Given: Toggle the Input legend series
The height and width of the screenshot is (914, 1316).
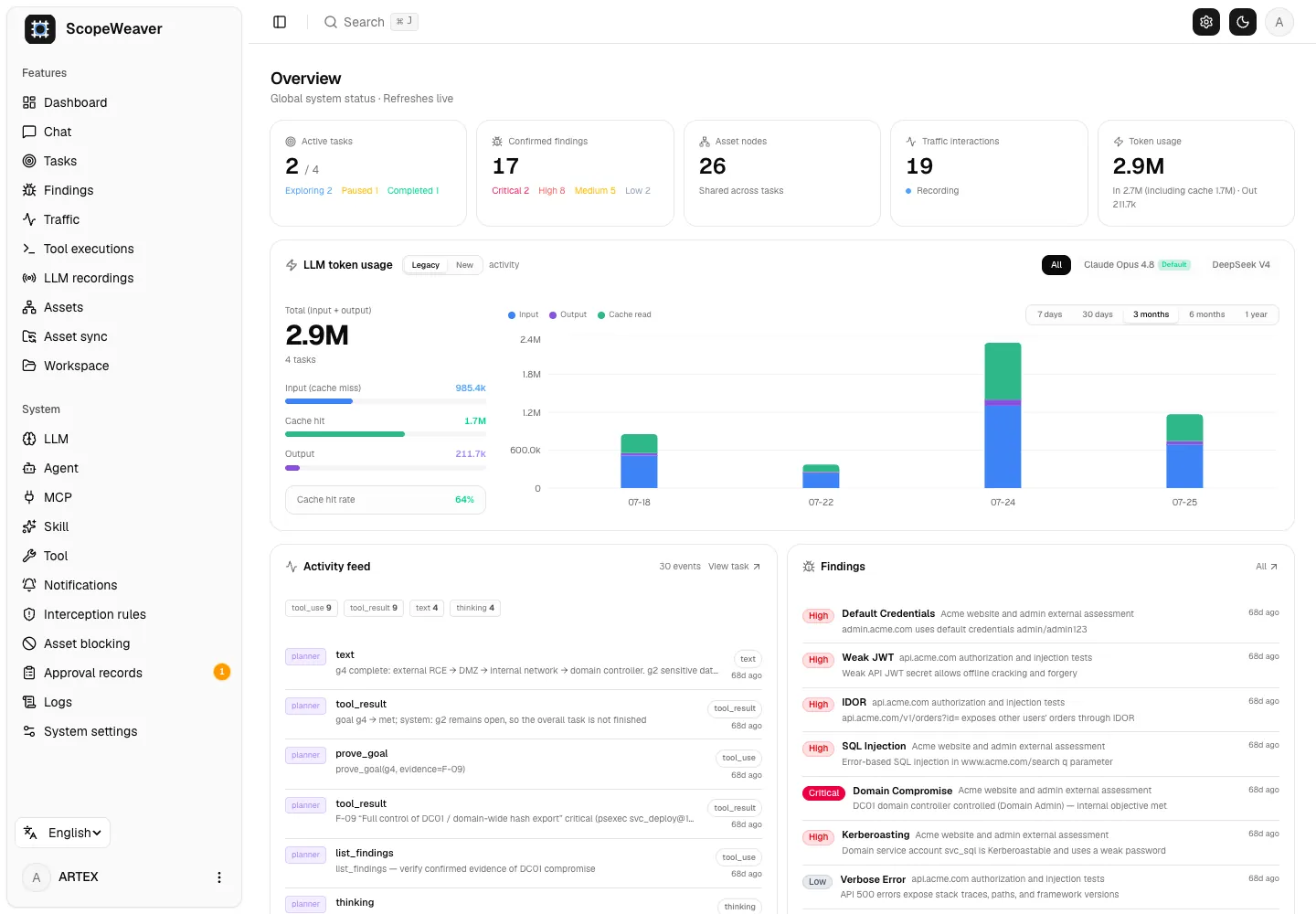Looking at the screenshot, I should (524, 314).
